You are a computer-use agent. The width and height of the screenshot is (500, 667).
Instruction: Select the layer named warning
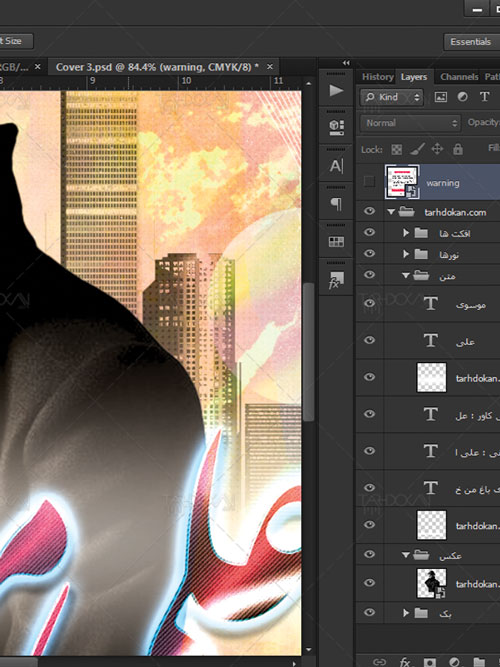pos(443,183)
